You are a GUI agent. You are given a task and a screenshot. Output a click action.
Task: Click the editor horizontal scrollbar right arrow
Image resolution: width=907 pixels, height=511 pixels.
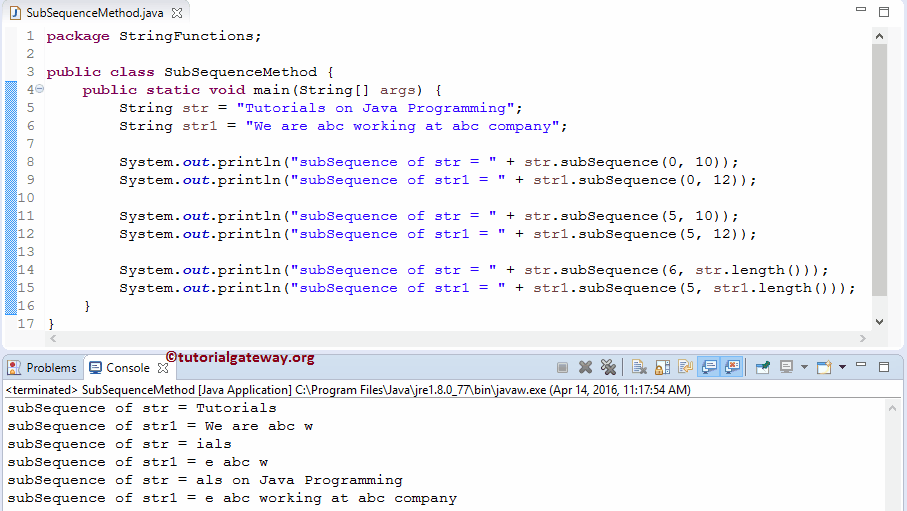click(862, 339)
